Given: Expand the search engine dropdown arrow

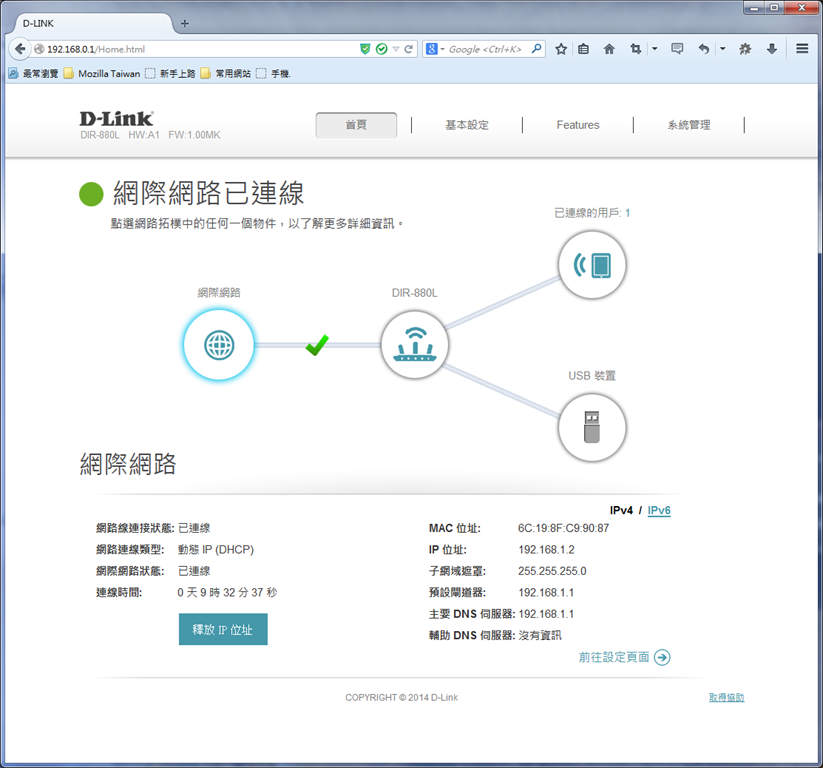Looking at the screenshot, I should [x=442, y=49].
